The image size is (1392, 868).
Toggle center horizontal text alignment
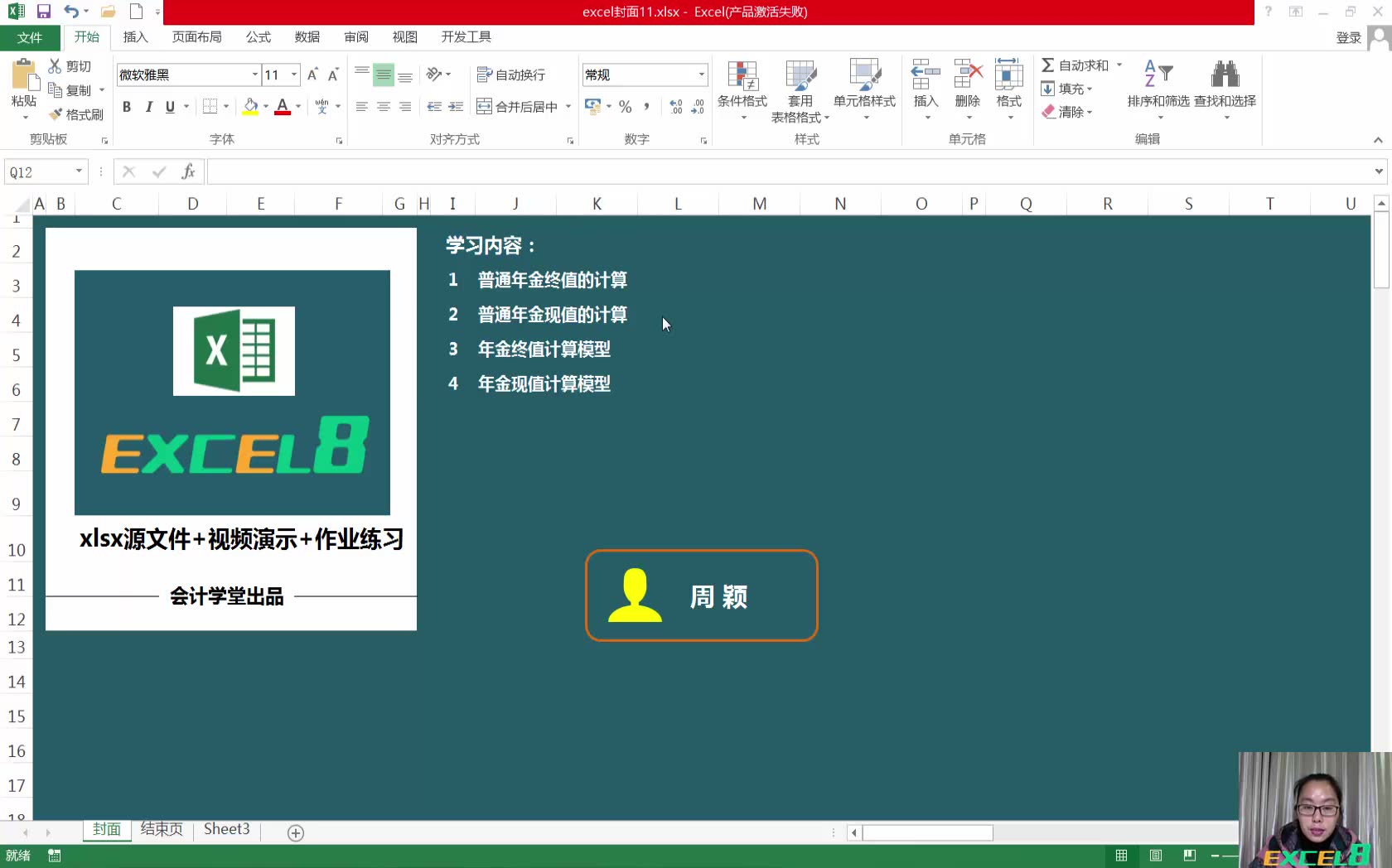384,106
